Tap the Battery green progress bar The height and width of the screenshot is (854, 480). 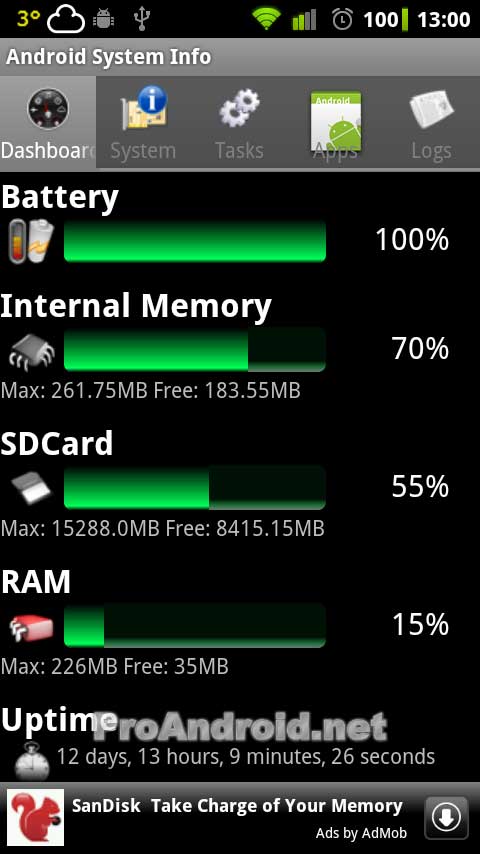point(195,241)
